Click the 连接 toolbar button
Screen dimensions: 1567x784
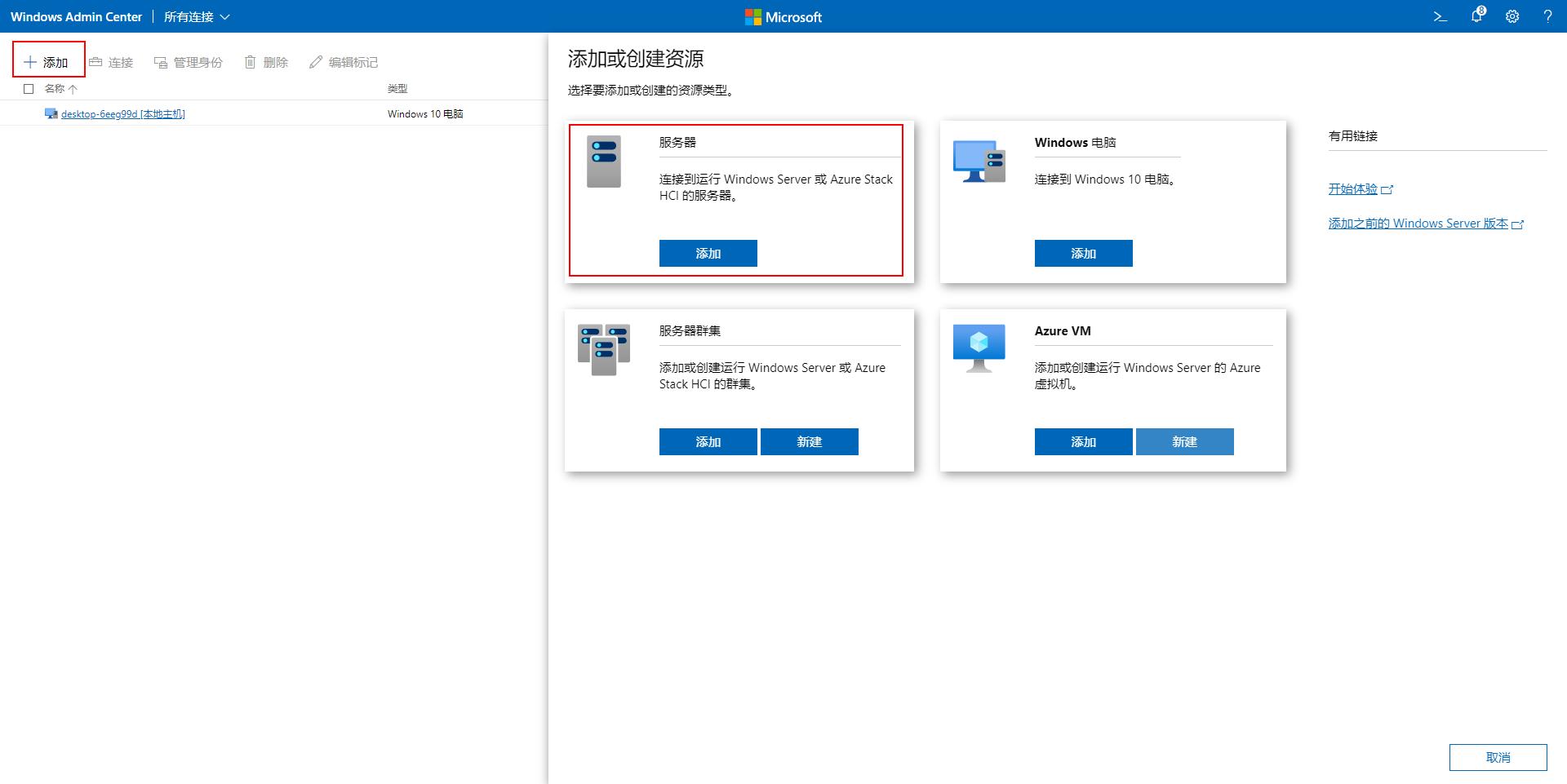pyautogui.click(x=110, y=62)
